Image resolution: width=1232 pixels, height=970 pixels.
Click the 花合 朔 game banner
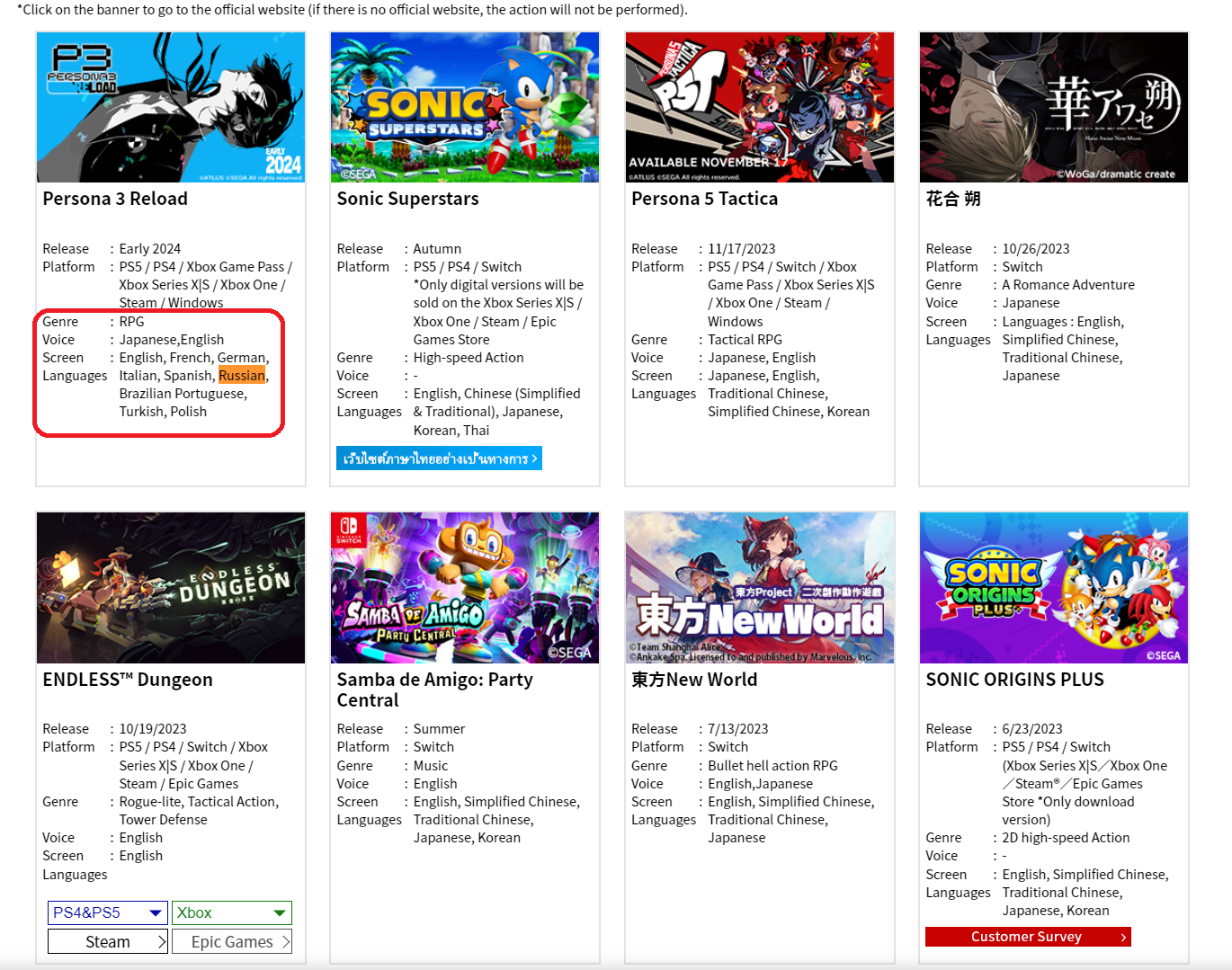tap(1054, 107)
